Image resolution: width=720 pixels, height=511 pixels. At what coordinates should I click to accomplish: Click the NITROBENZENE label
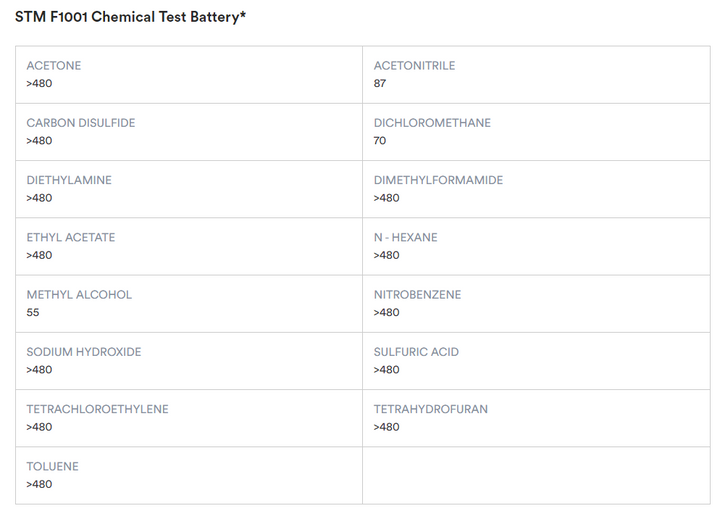[417, 295]
